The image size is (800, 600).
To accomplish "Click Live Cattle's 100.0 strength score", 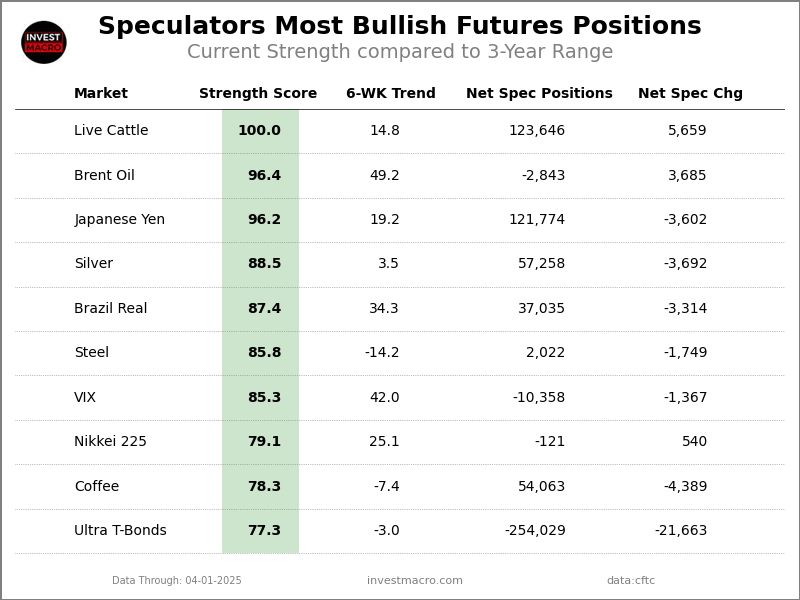I will (x=259, y=131).
